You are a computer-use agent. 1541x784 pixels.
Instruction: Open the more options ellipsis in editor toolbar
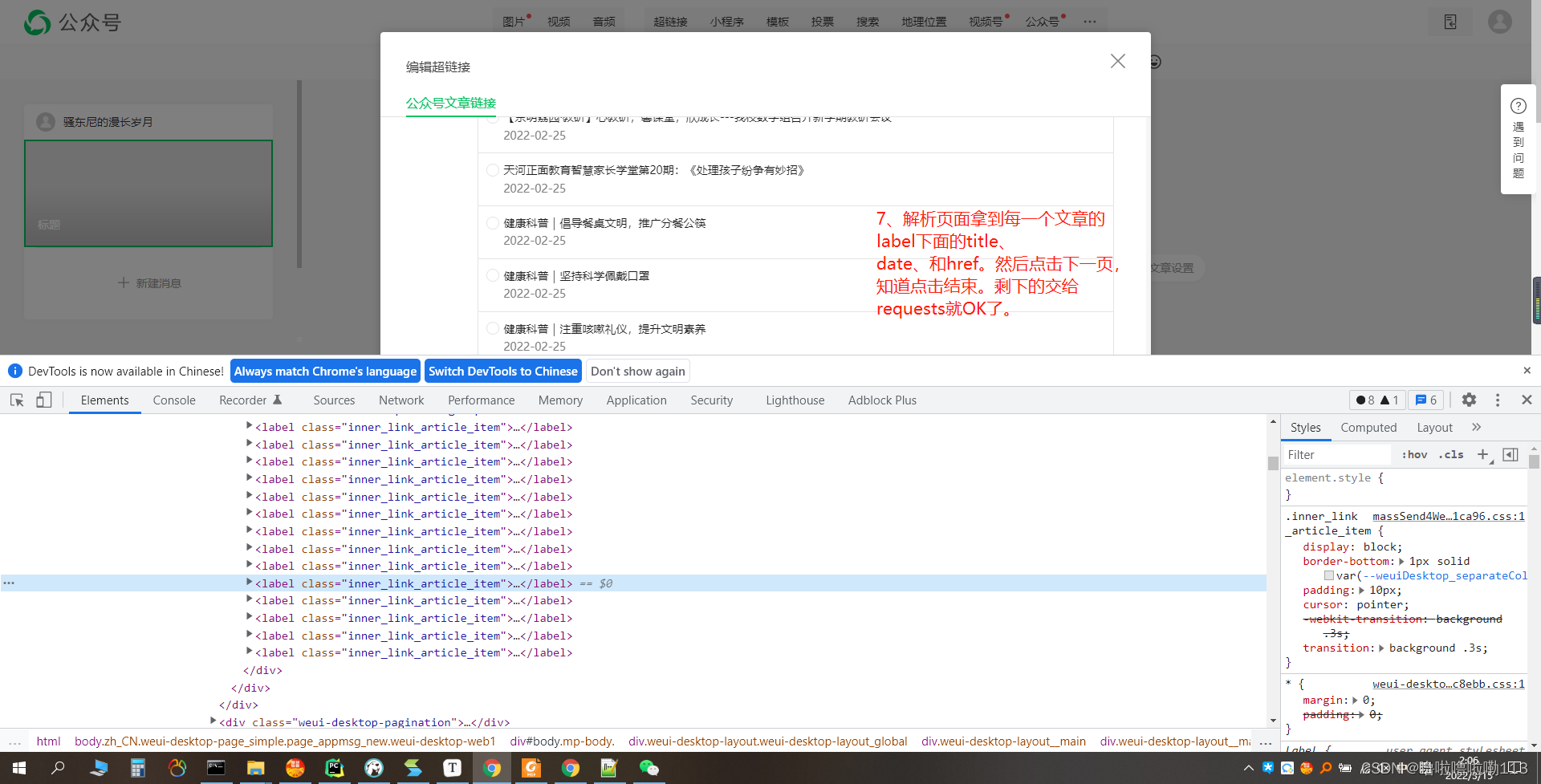pos(1089,22)
